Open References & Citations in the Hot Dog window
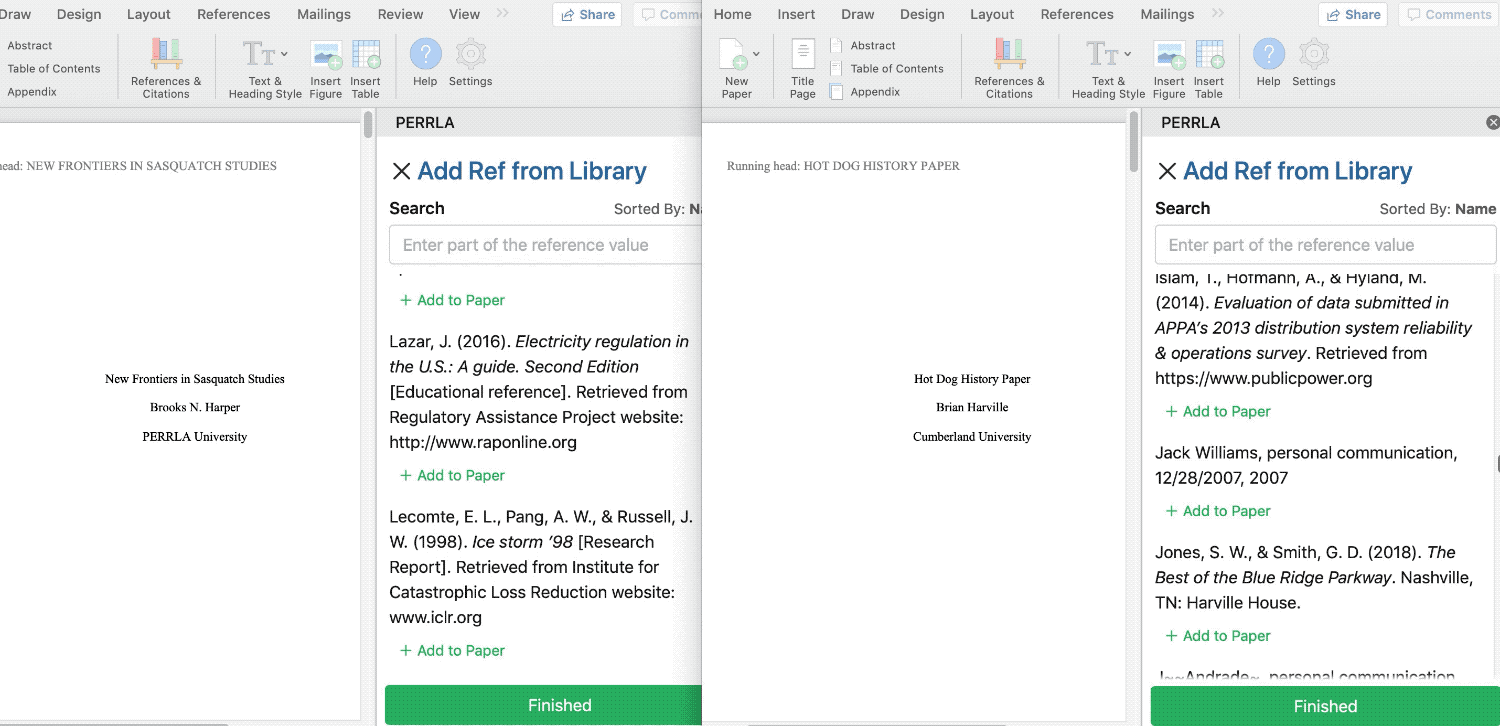 pyautogui.click(x=1009, y=68)
